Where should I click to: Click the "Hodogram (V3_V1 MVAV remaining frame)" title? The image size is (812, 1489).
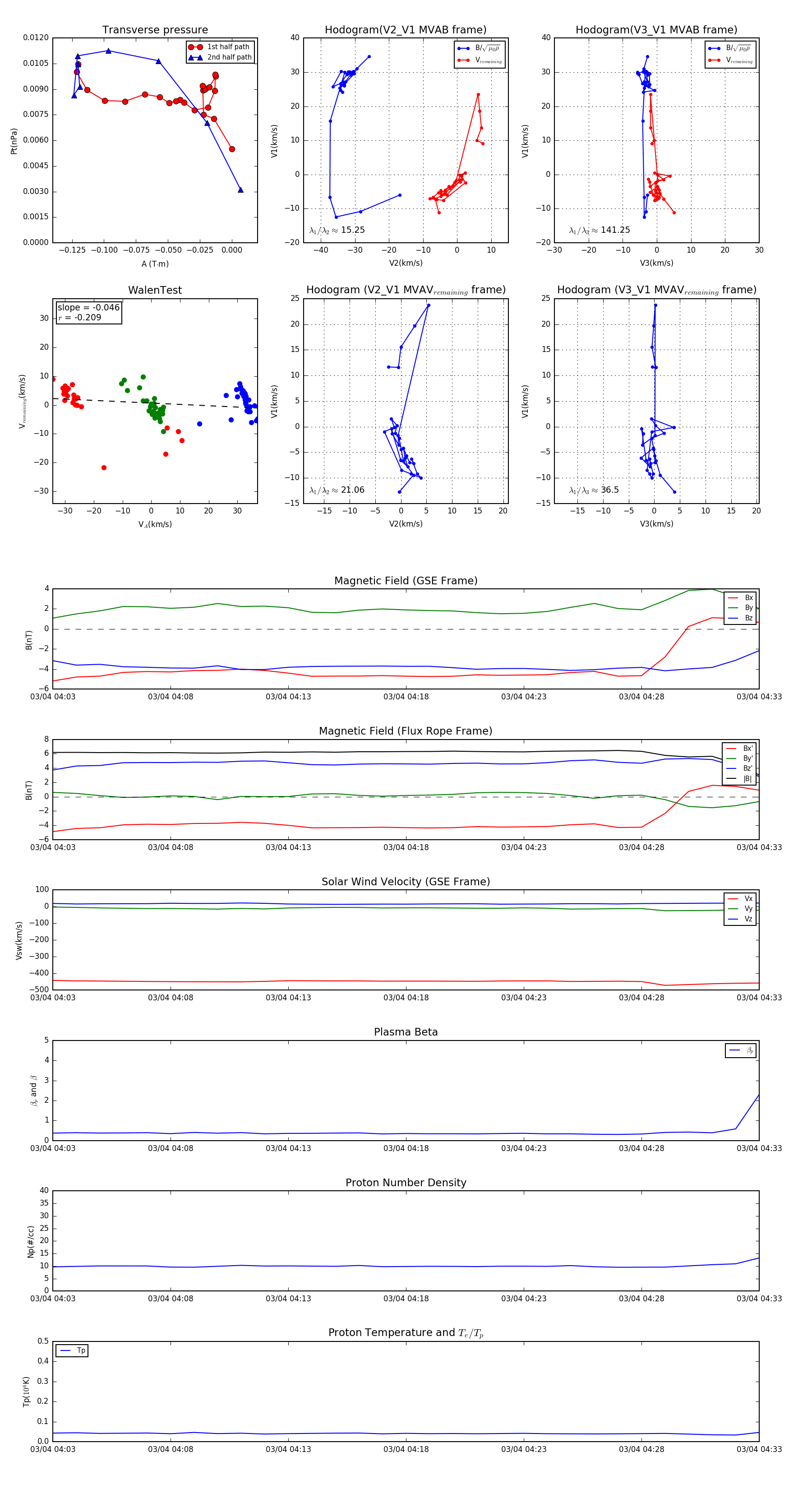(x=656, y=290)
